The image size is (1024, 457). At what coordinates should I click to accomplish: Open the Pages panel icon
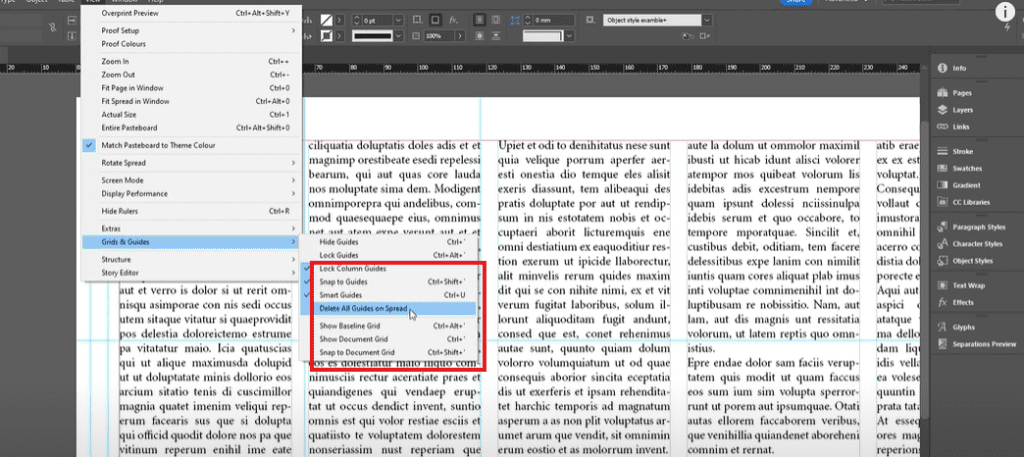pos(942,93)
